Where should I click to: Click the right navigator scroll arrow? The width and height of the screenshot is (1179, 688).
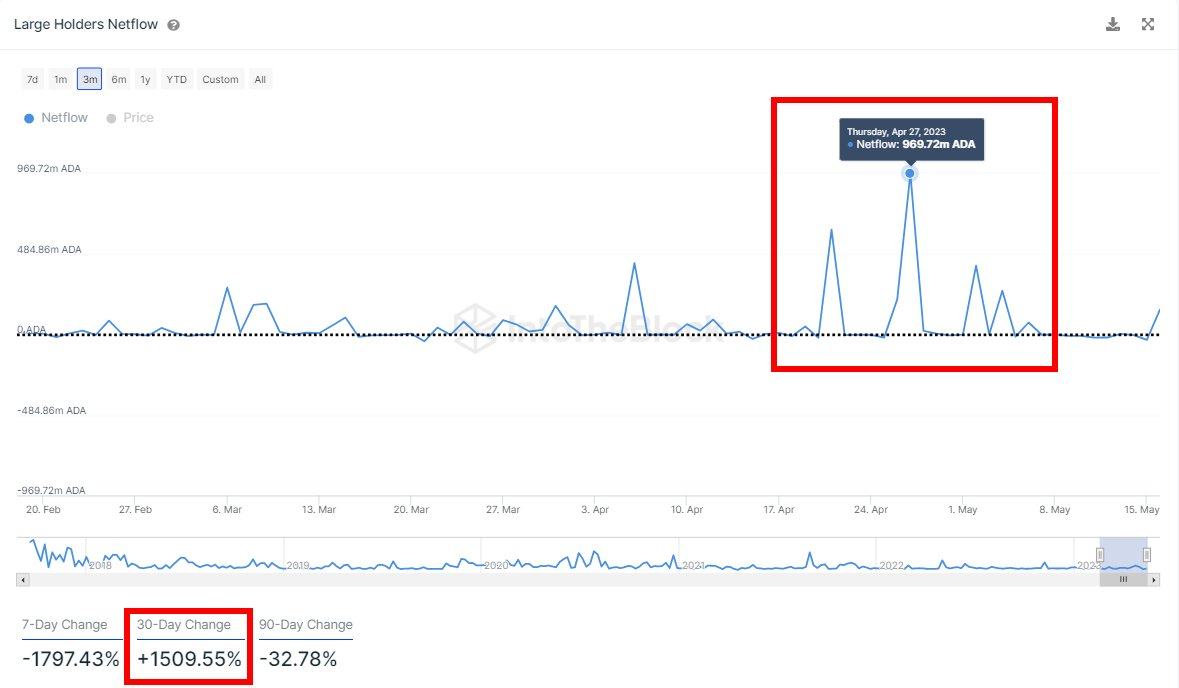(1153, 579)
